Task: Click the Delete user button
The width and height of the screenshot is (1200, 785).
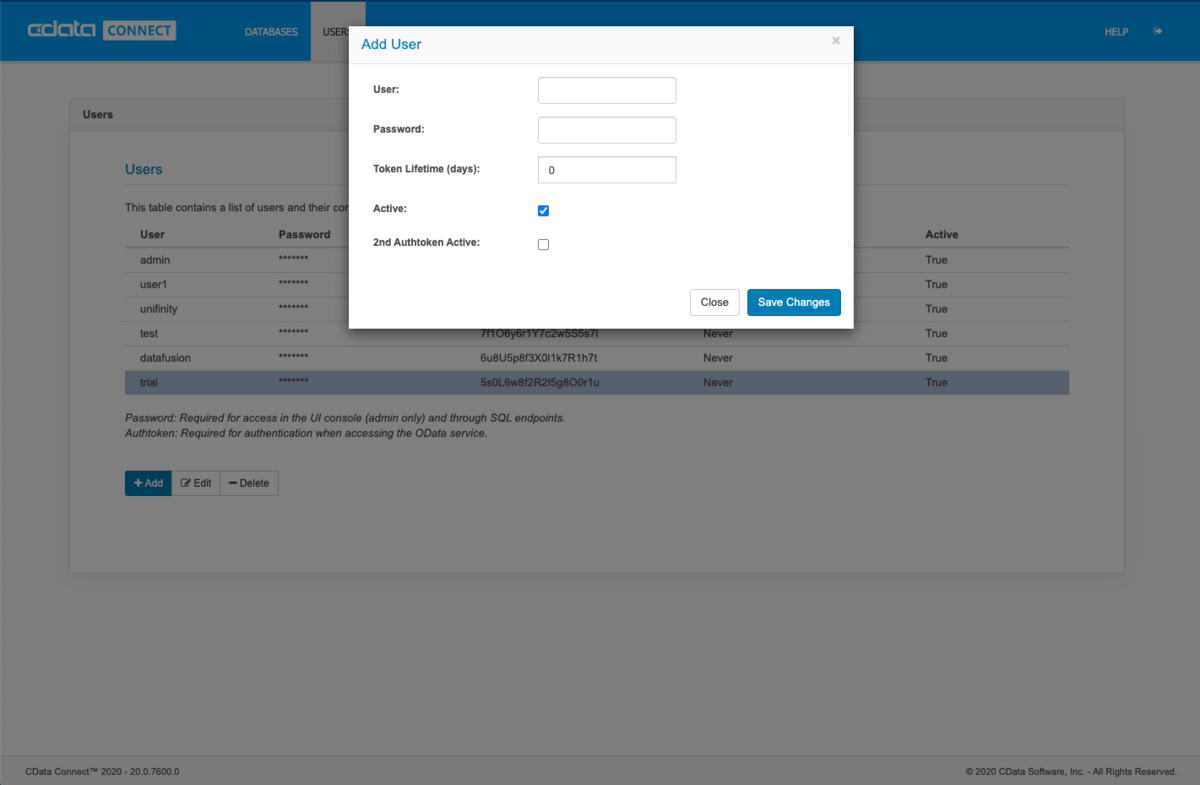Action: [249, 483]
